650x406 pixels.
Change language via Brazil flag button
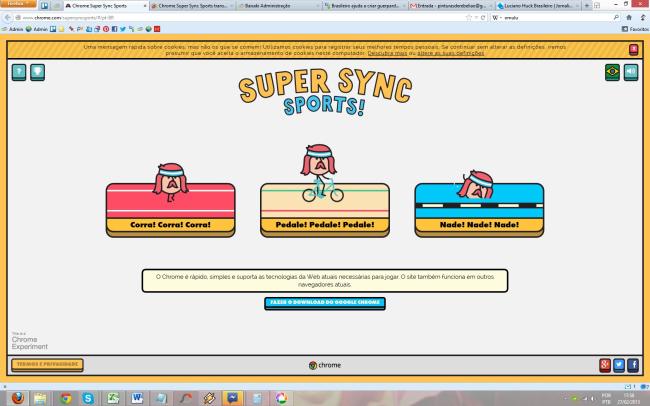pyautogui.click(x=612, y=72)
